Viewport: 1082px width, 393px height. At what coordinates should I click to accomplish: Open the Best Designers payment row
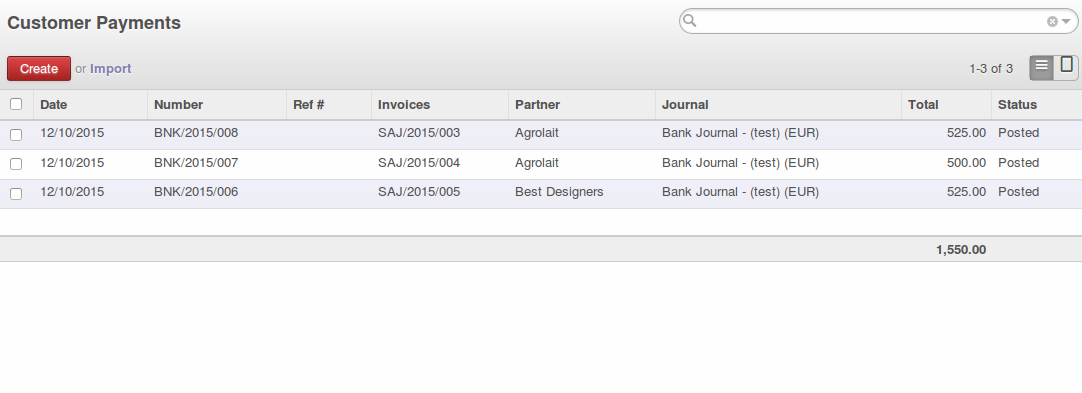tap(541, 194)
